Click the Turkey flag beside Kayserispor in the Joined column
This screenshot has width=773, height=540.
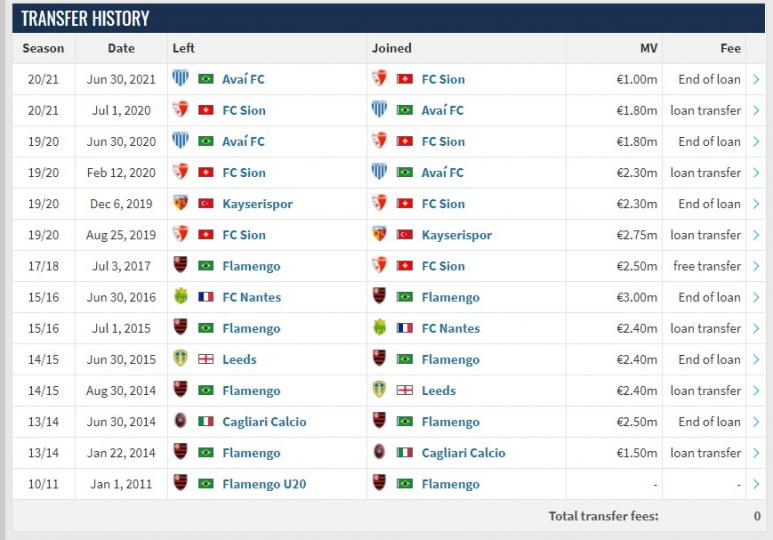pyautogui.click(x=405, y=235)
